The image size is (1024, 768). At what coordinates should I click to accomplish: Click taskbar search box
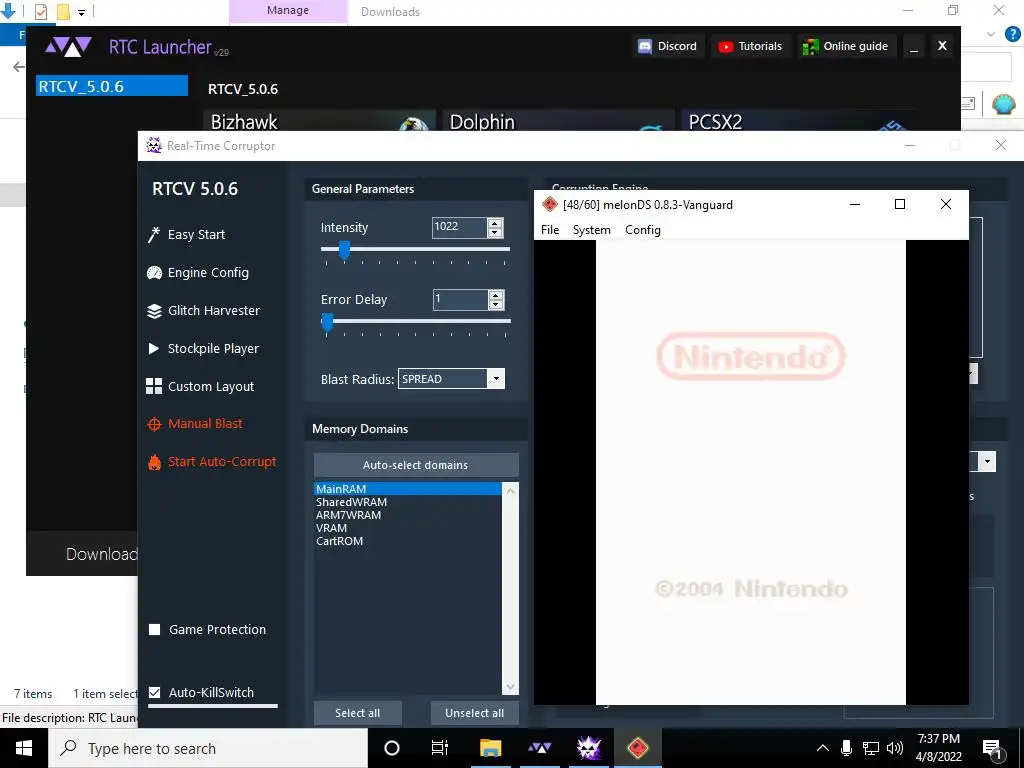point(208,748)
